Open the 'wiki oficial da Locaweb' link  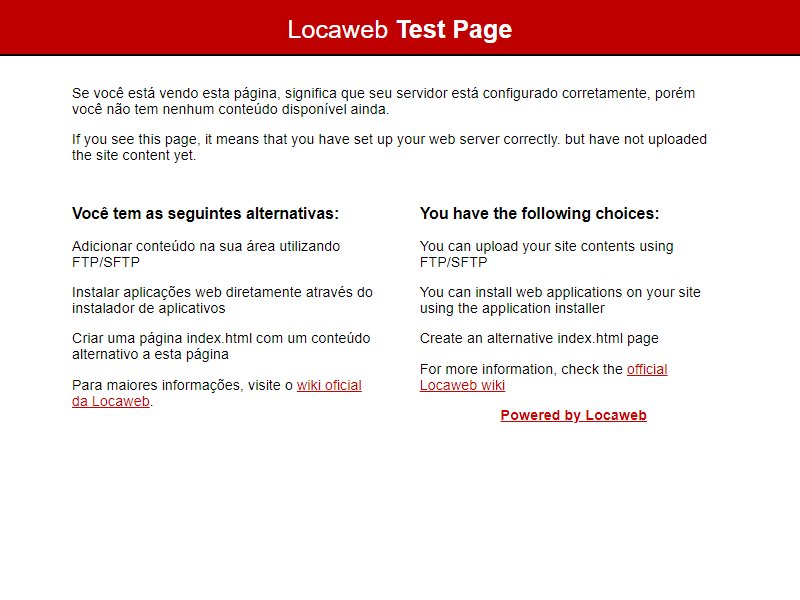click(x=329, y=385)
